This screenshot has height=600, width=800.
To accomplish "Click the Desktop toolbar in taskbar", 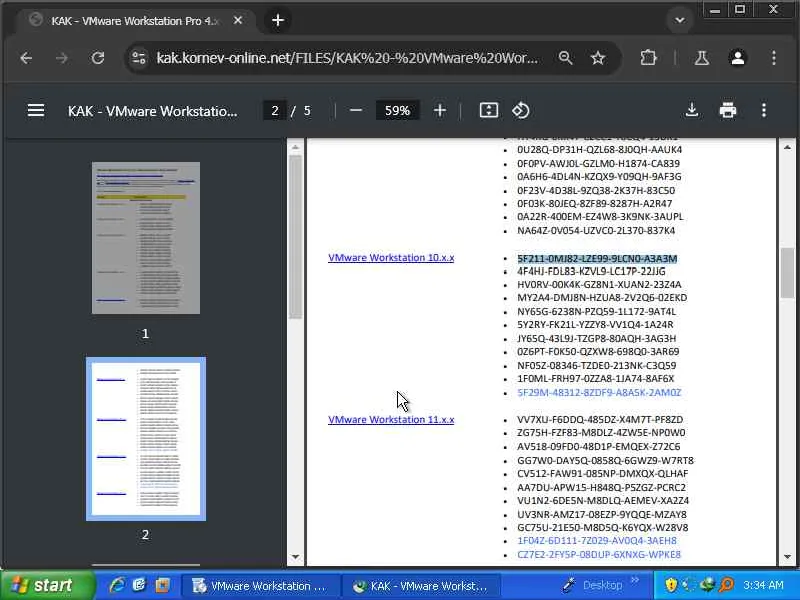I will tap(602, 585).
